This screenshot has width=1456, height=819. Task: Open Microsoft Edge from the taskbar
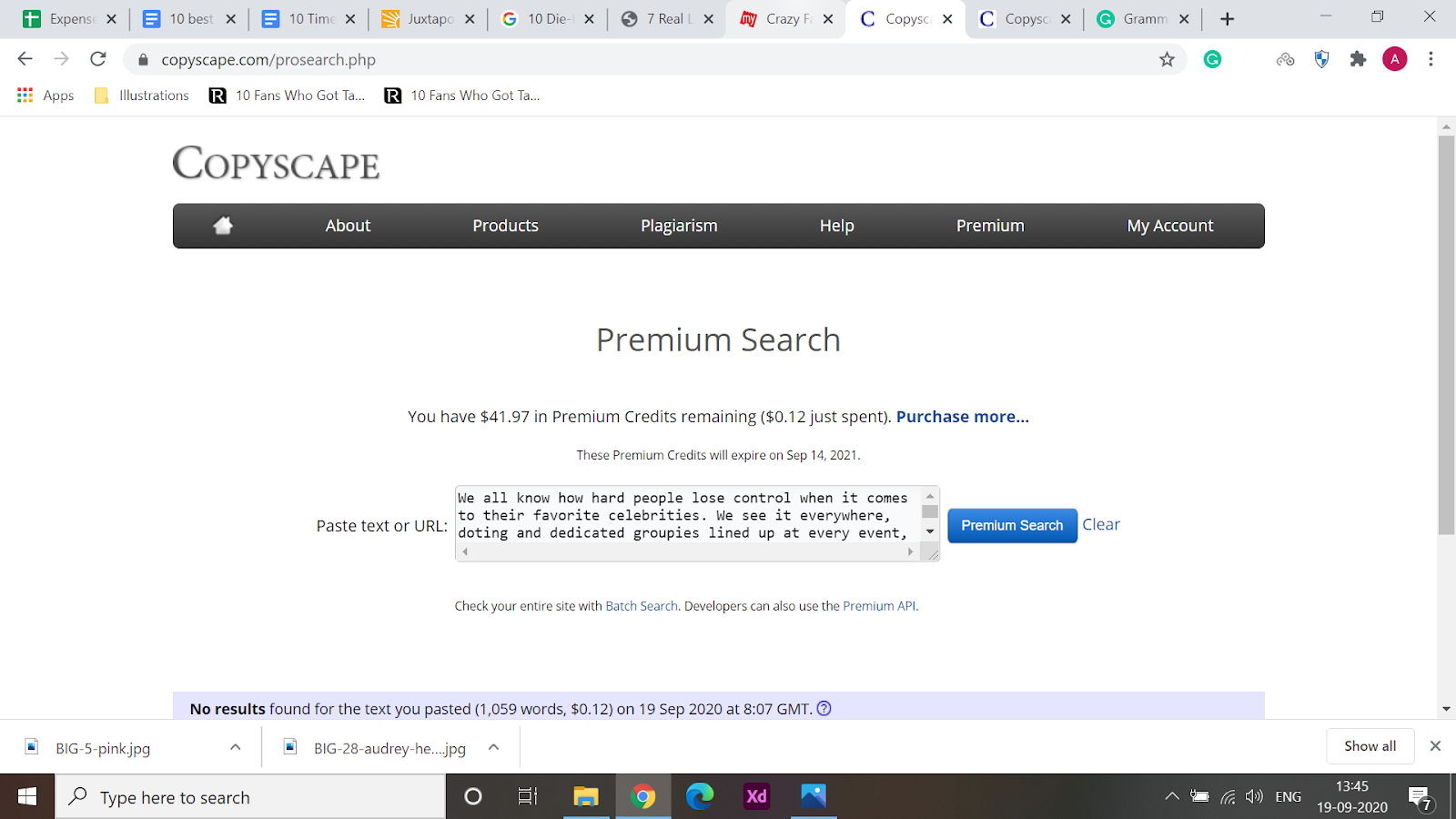tap(699, 797)
